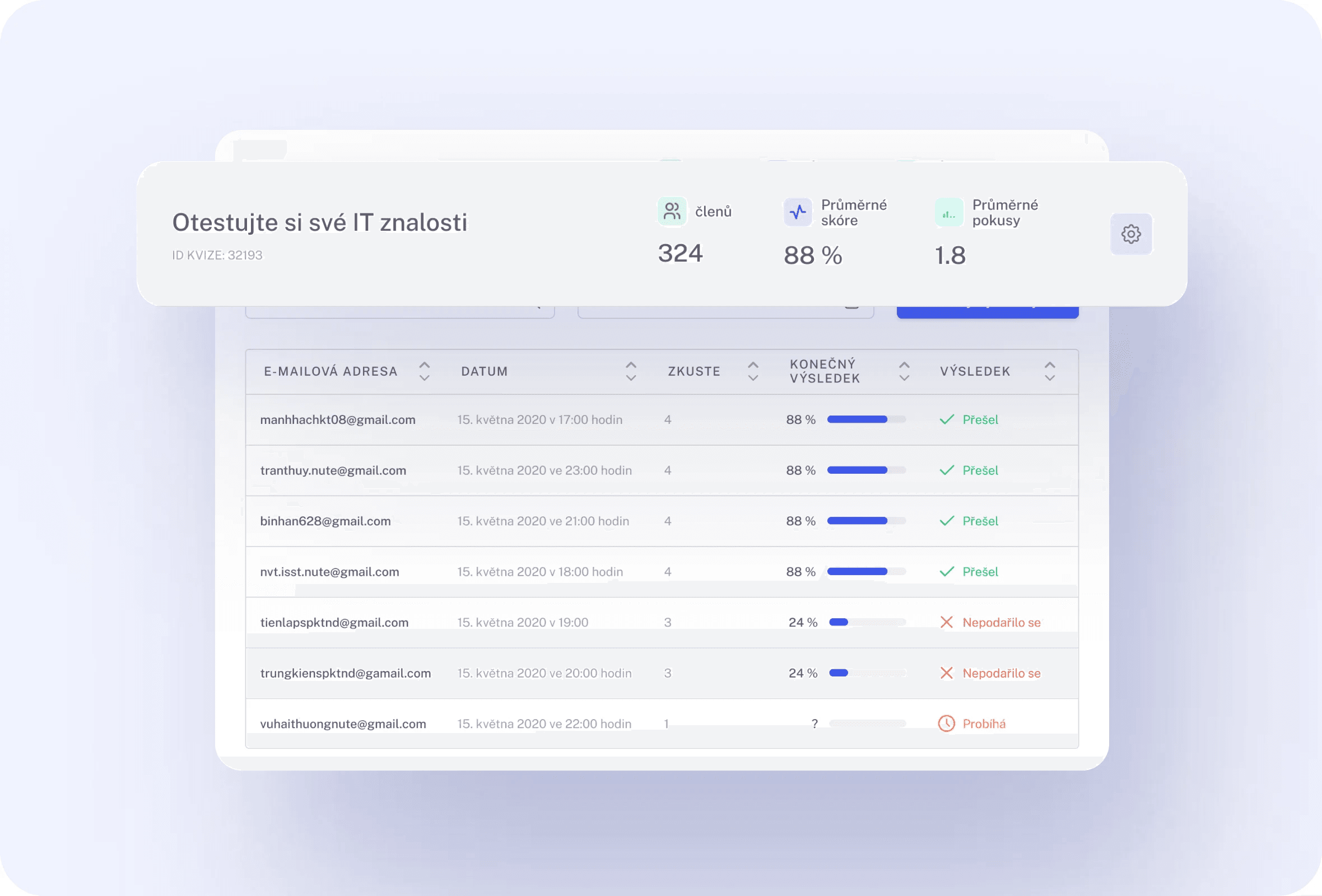The height and width of the screenshot is (896, 1322).
Task: Click score bar for tienlapspktnd@gmail.com
Action: (868, 622)
